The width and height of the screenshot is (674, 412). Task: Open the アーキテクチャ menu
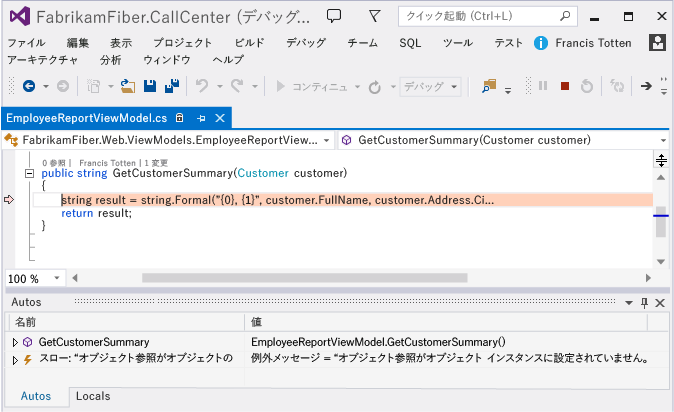point(43,60)
